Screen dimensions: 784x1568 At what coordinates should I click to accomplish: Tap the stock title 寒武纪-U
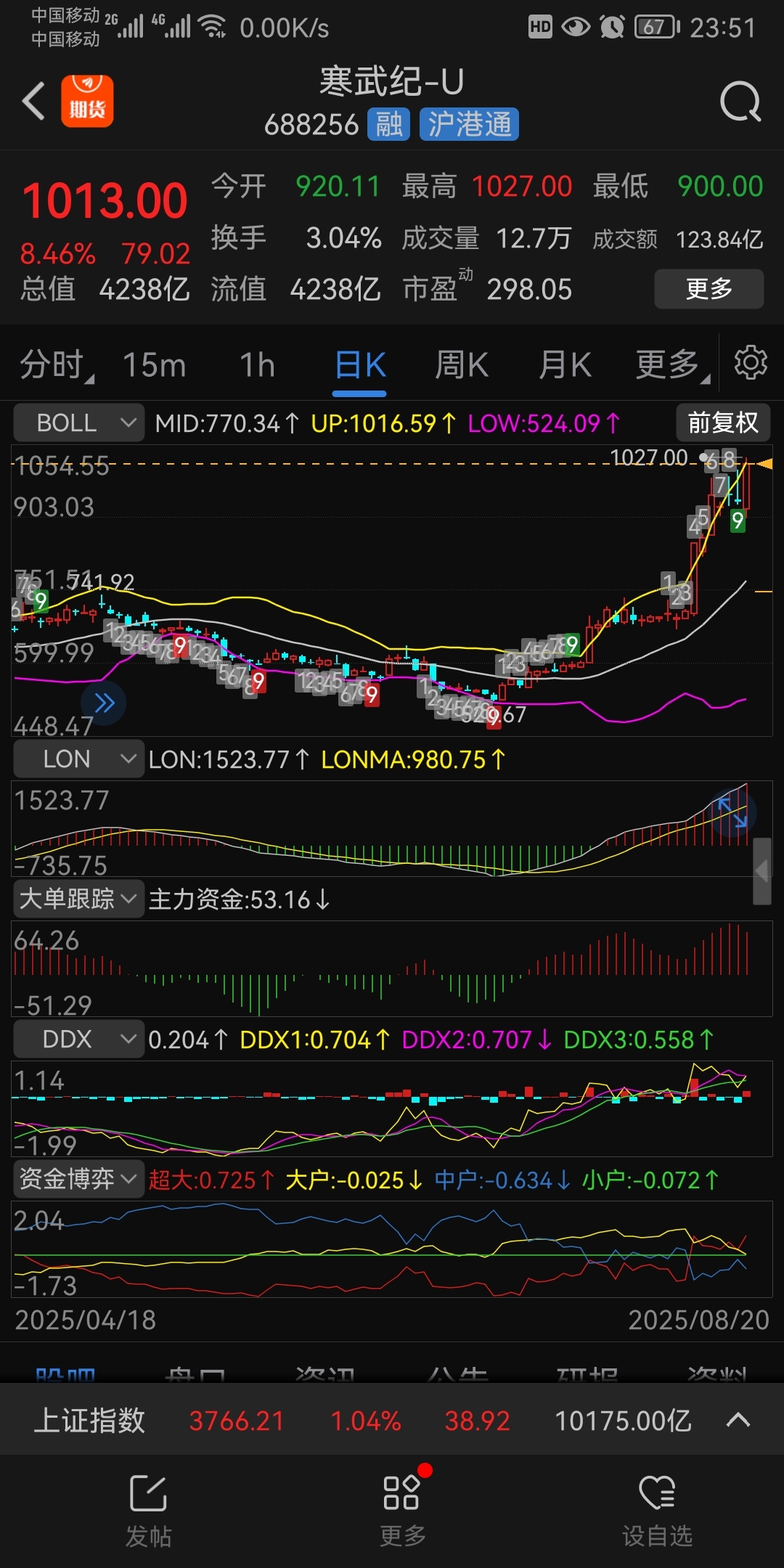(392, 81)
